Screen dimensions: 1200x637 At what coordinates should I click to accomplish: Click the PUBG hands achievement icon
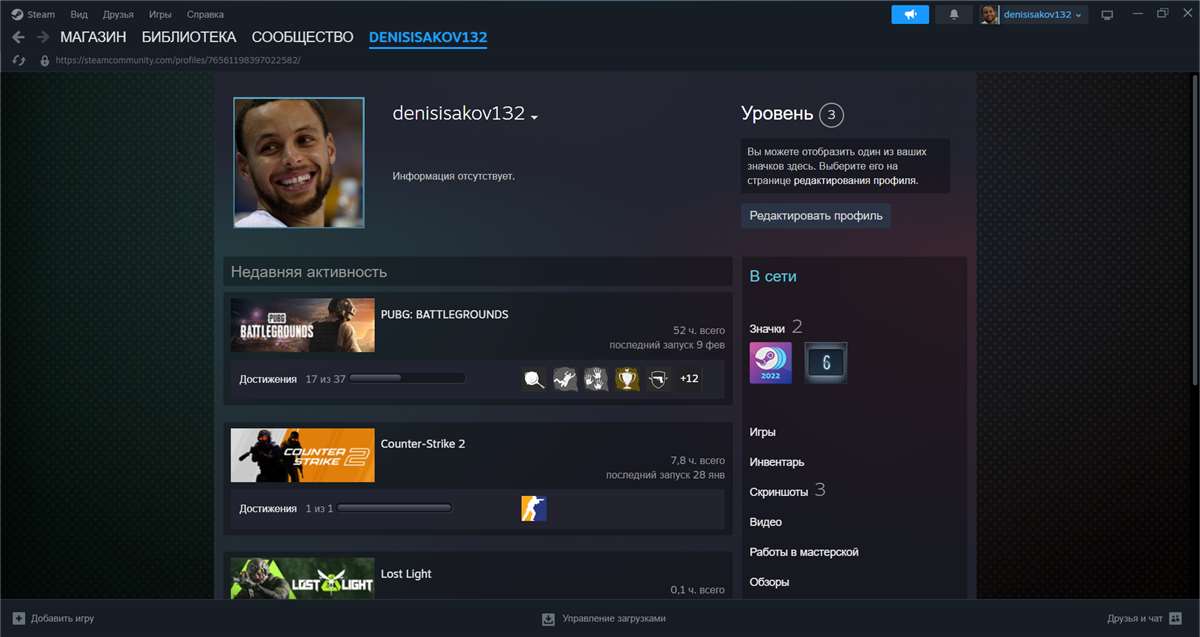coord(596,379)
